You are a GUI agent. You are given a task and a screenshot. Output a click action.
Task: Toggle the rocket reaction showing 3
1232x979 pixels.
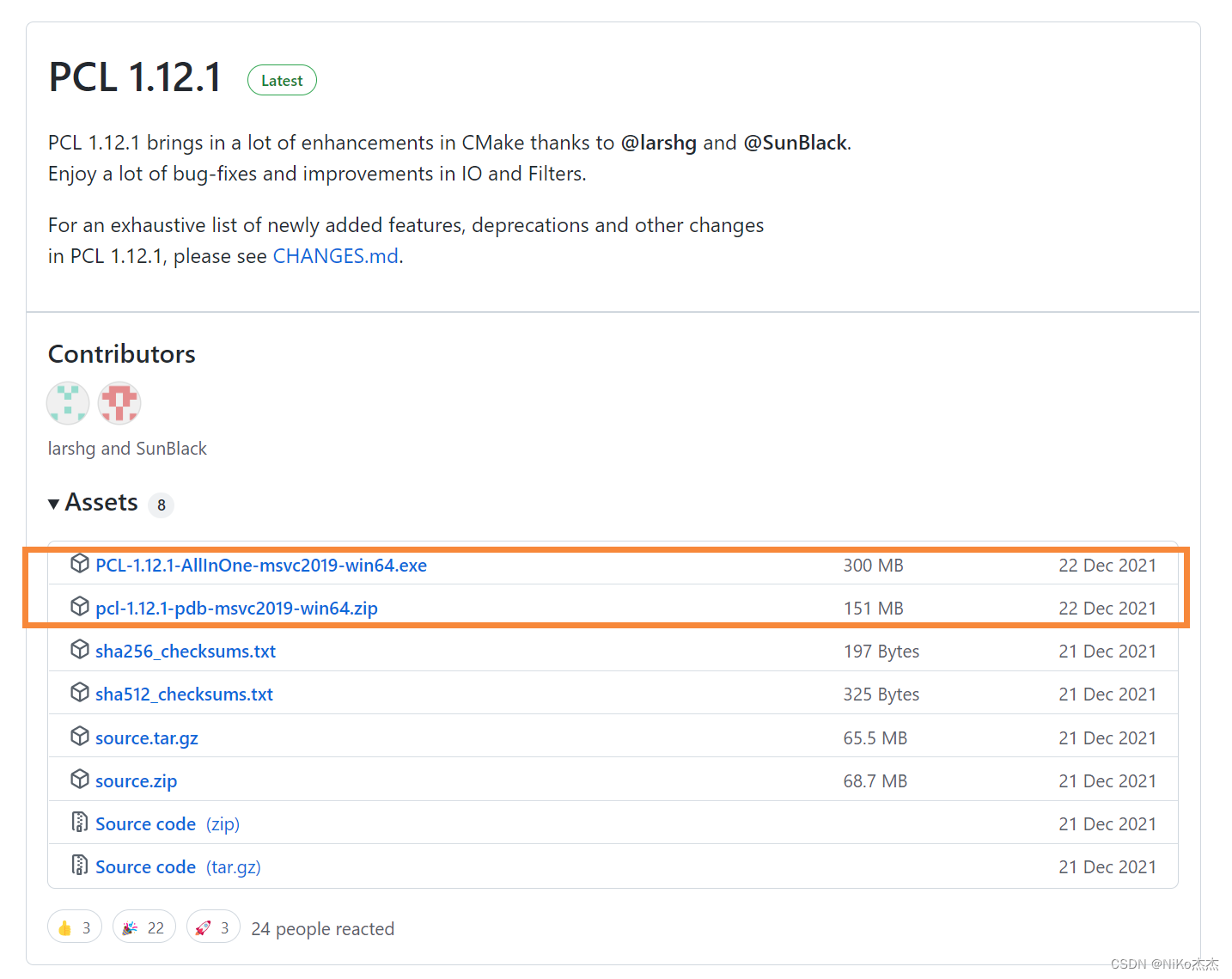213,927
